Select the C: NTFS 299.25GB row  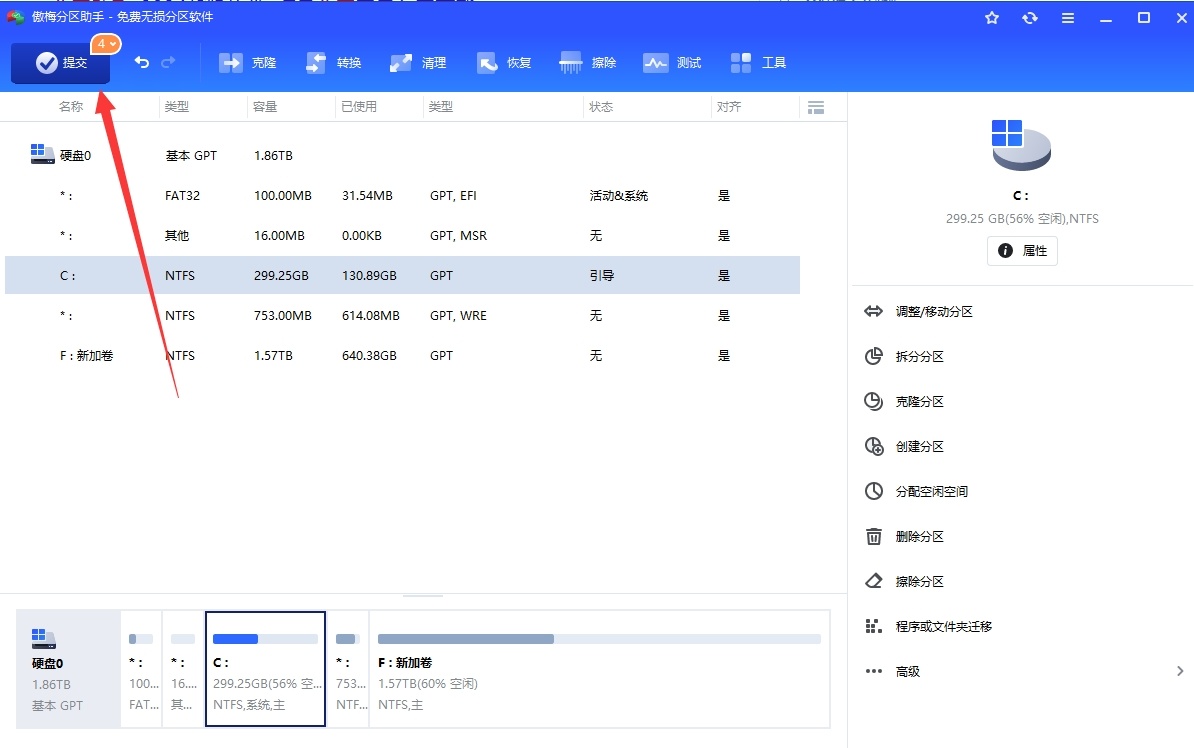402,275
